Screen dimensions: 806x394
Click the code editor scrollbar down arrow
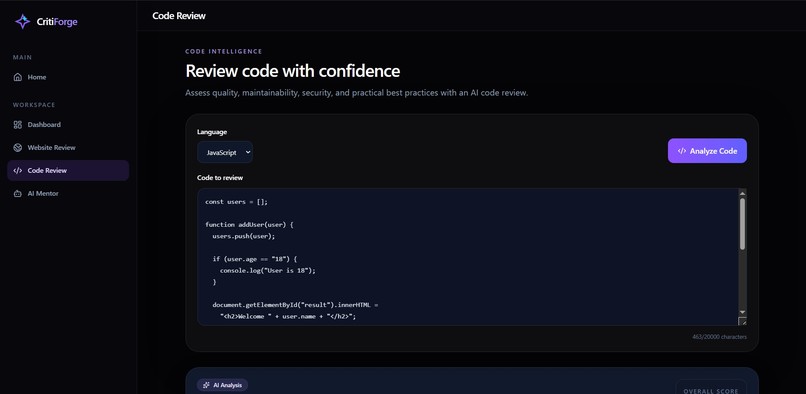click(x=742, y=312)
